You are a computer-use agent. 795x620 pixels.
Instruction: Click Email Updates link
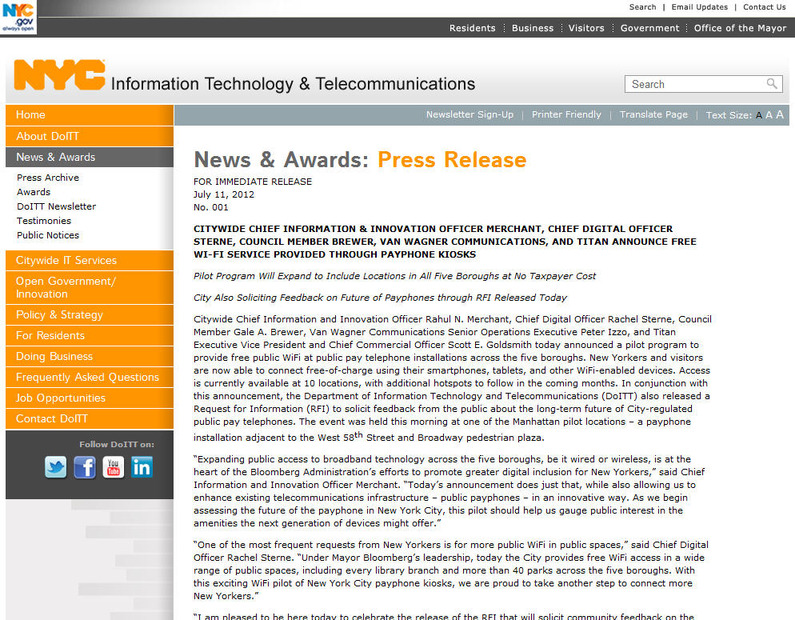[699, 7]
